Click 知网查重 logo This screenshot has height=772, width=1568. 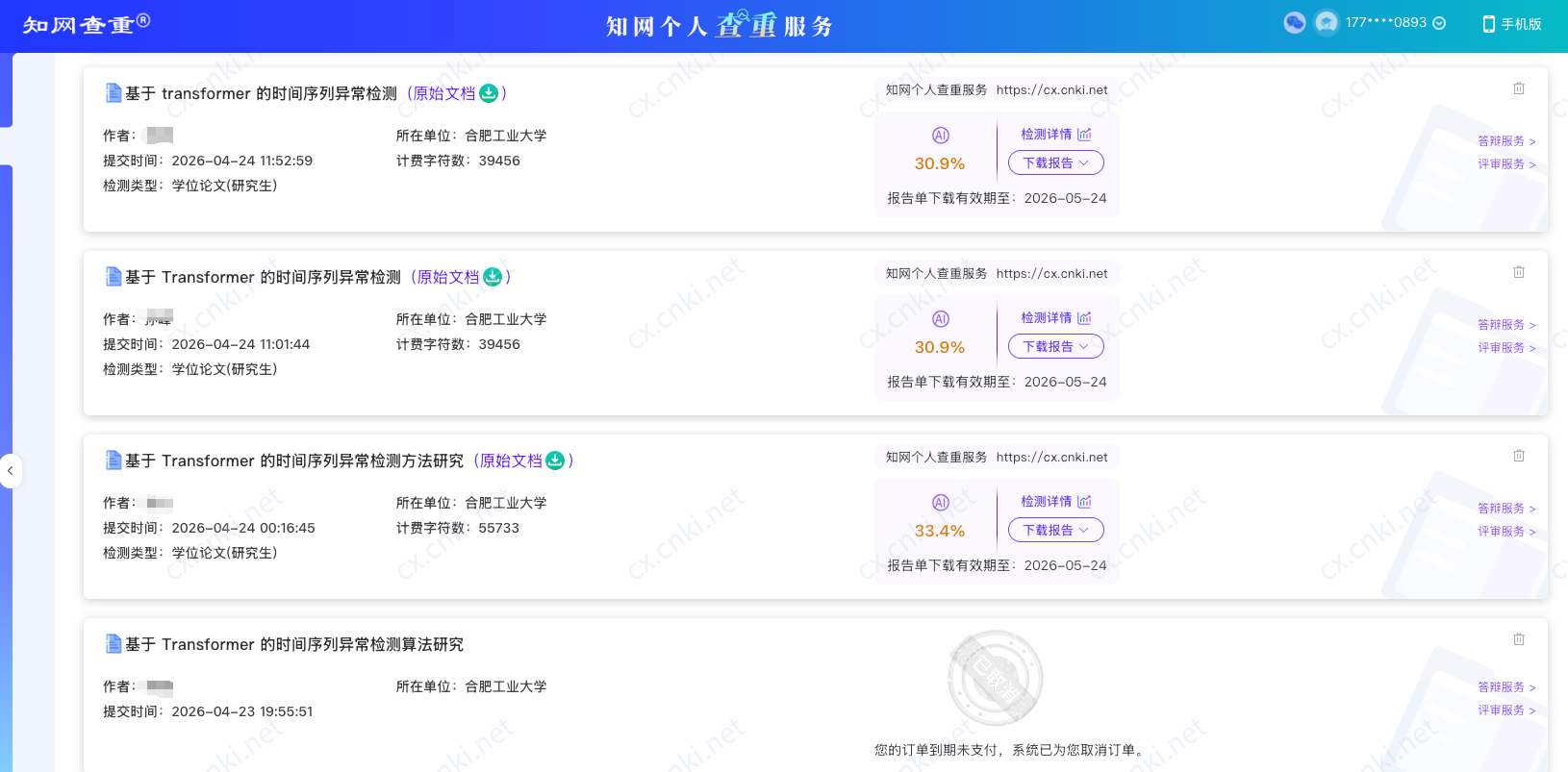point(87,24)
